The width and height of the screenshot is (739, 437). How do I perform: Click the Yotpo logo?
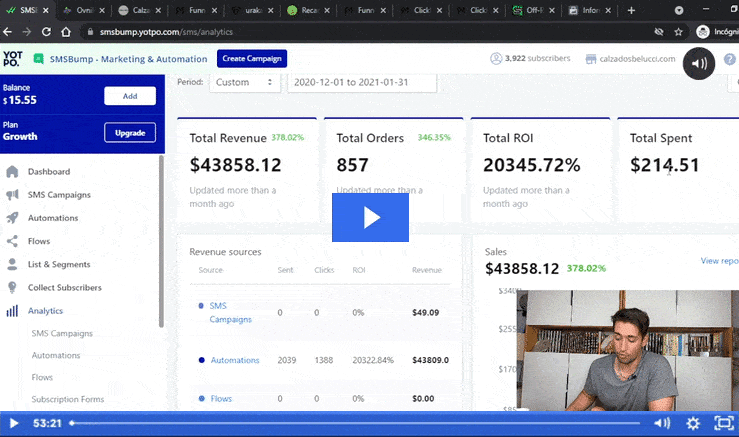pos(12,58)
